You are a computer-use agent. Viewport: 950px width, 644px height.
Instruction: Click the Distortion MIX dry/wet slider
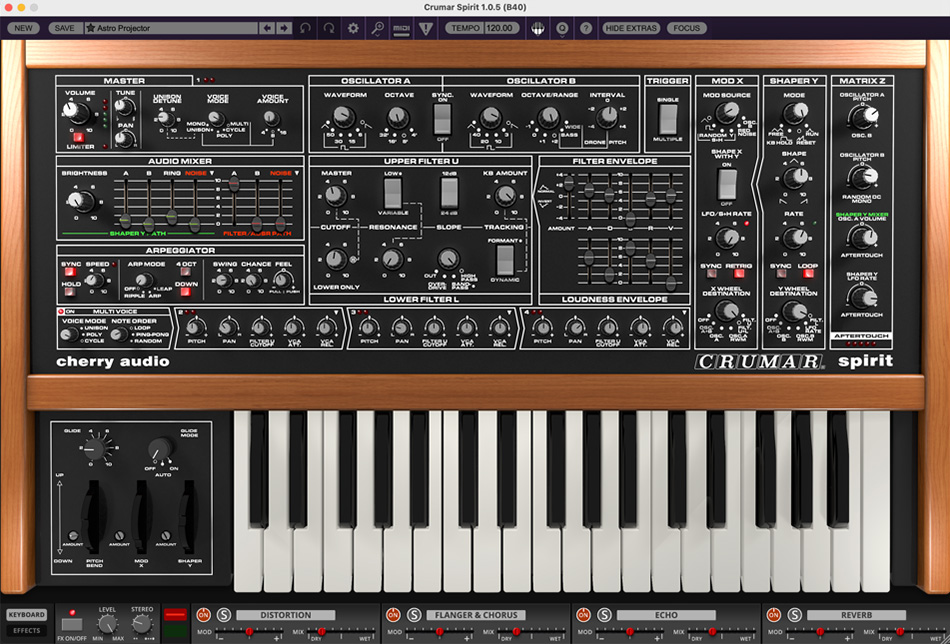tap(342, 632)
